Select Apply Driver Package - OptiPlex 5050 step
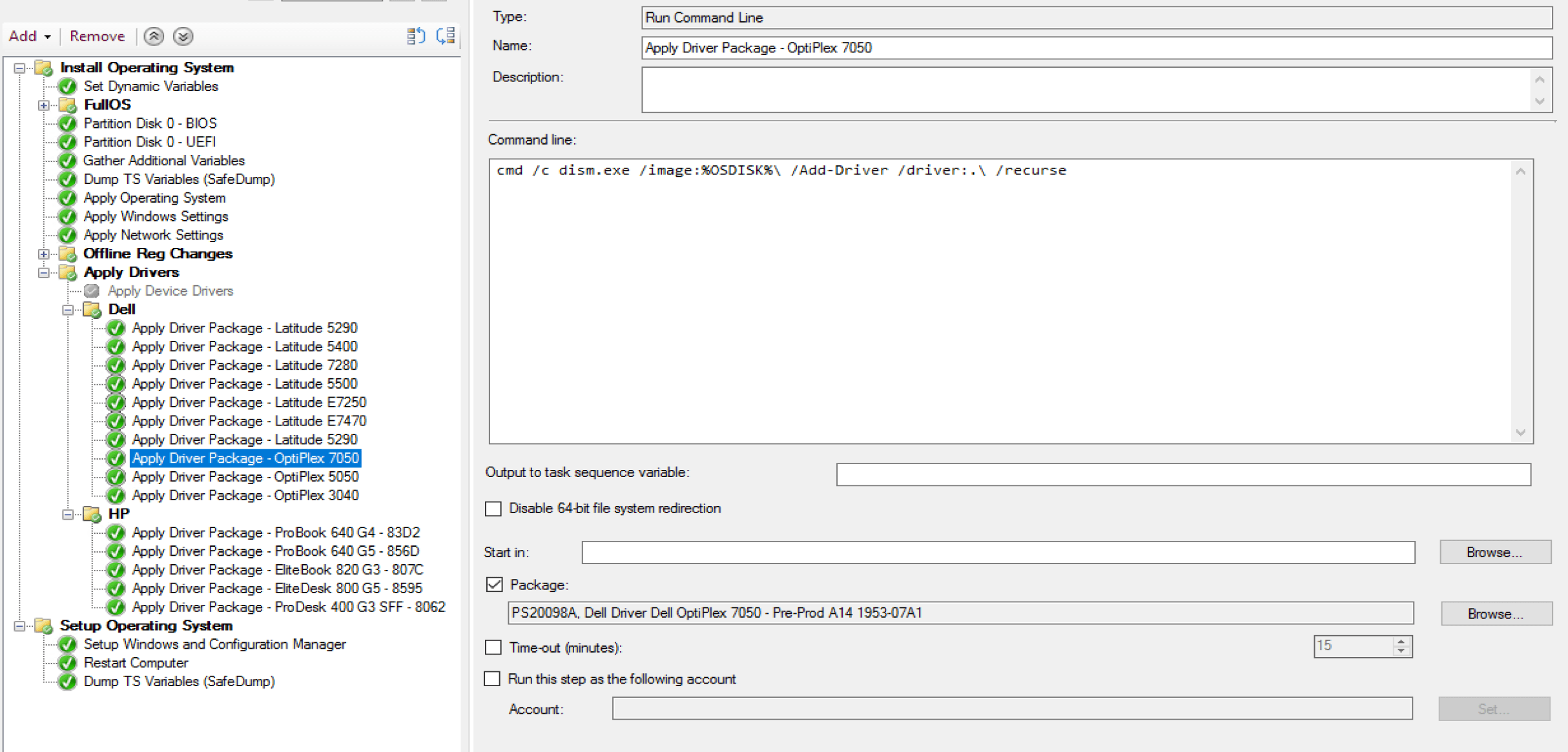This screenshot has height=752, width=1568. pos(245,477)
